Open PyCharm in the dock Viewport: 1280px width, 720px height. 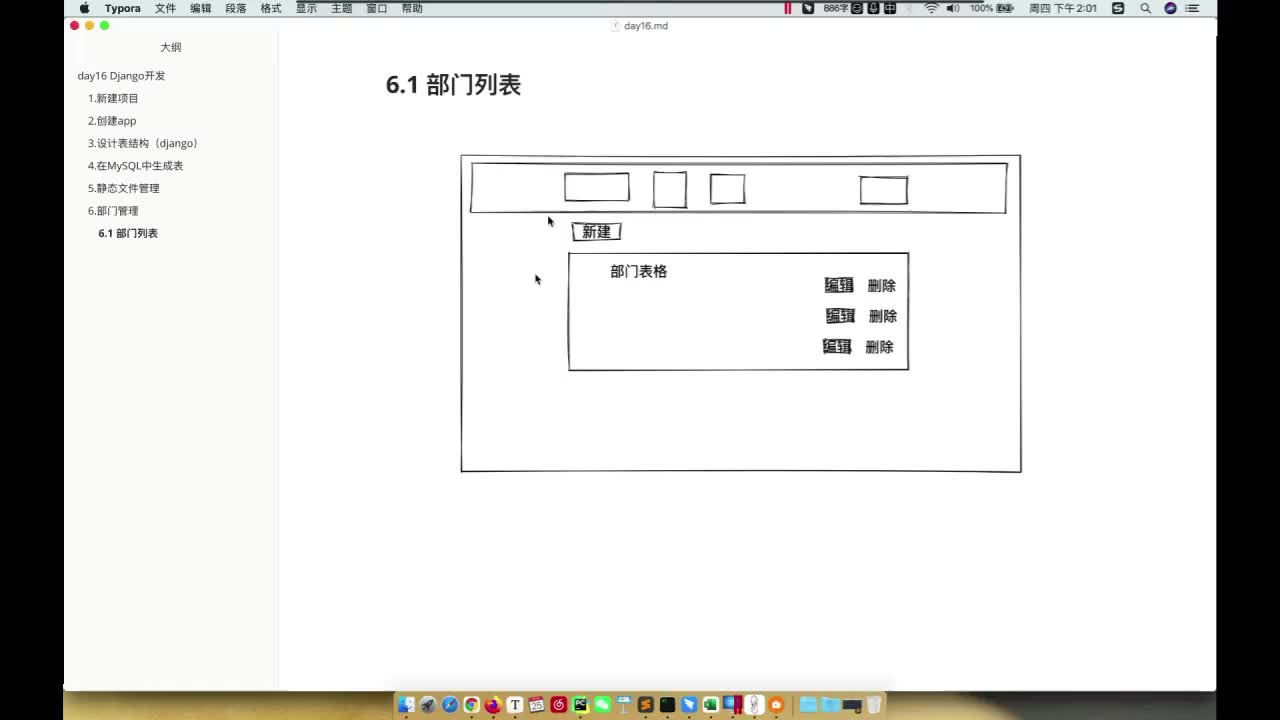[x=580, y=705]
